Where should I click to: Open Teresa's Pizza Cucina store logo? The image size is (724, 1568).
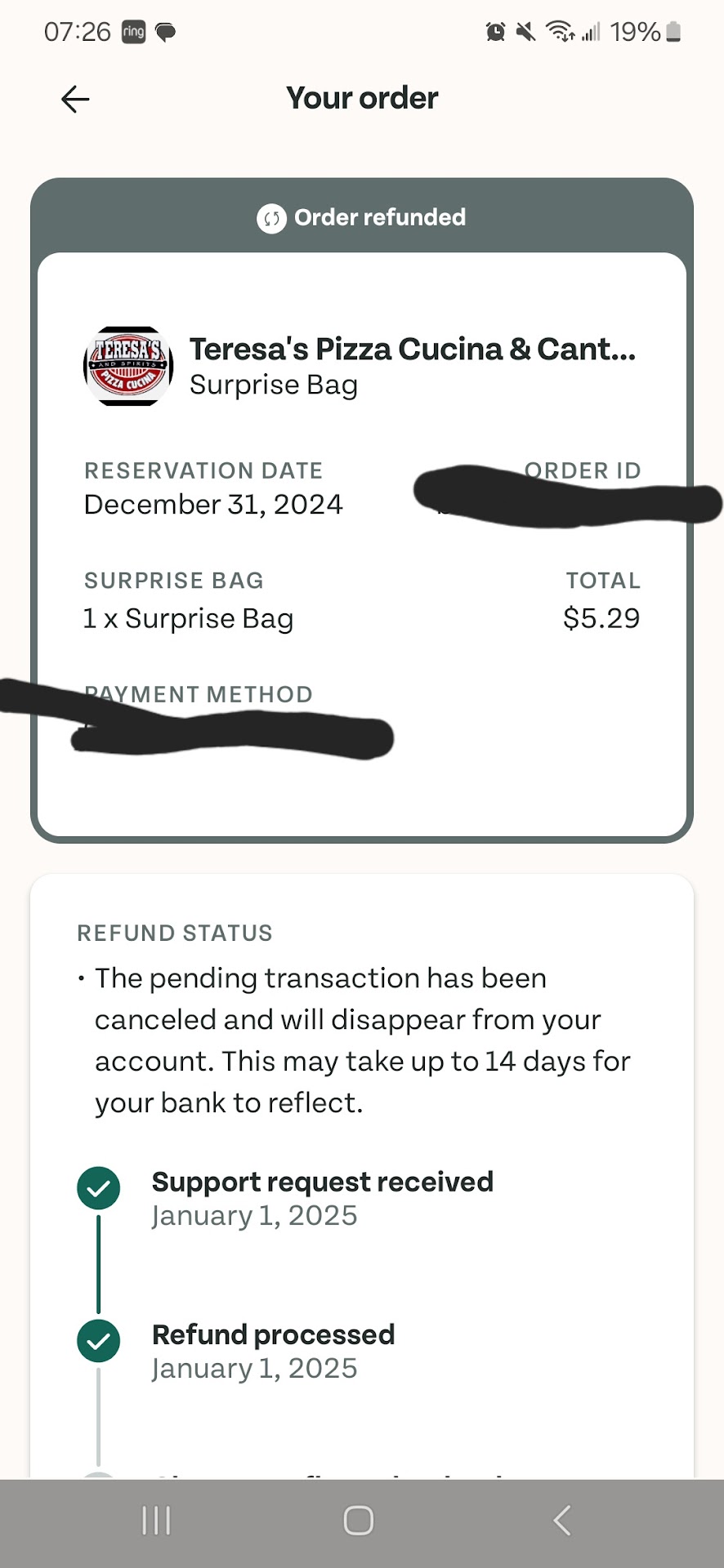[128, 366]
